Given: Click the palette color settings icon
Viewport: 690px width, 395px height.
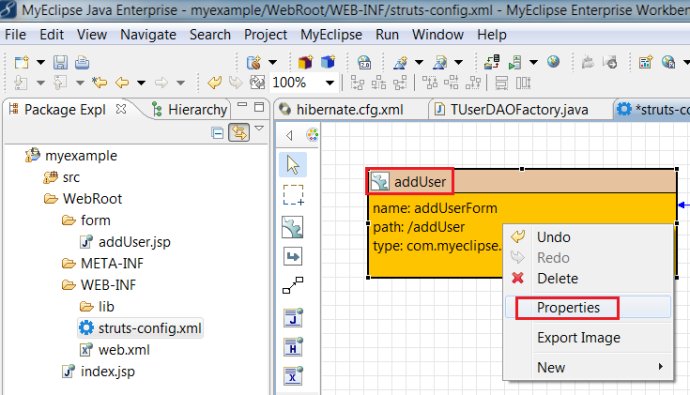Looking at the screenshot, I should [312, 135].
